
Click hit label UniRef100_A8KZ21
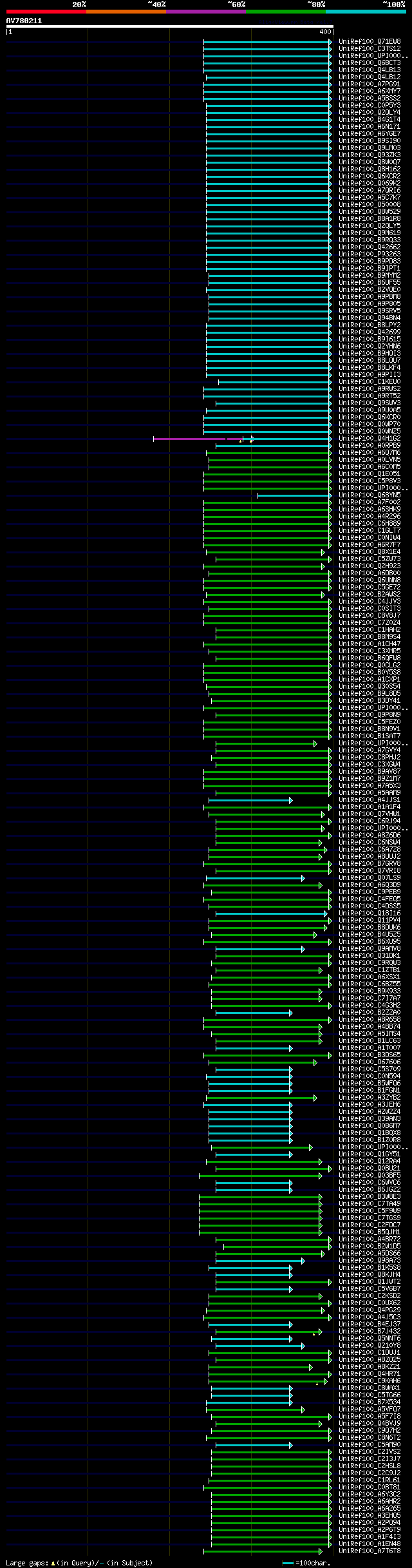(x=370, y=1367)
